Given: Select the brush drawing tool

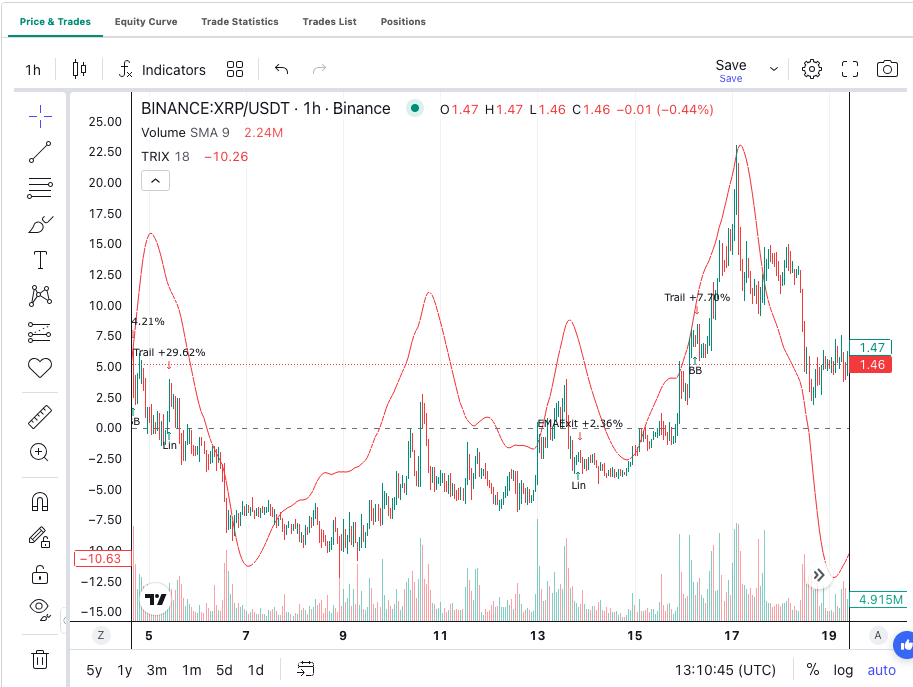Looking at the screenshot, I should click(40, 224).
